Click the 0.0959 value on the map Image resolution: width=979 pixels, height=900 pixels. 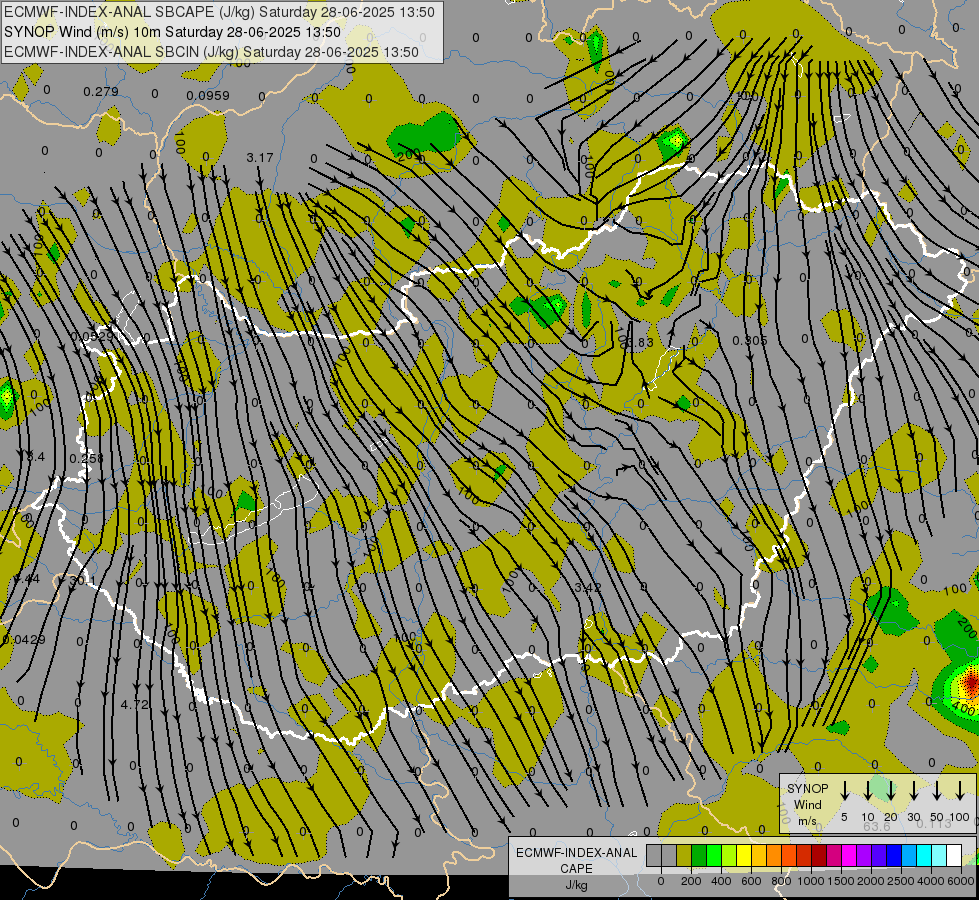coord(208,96)
